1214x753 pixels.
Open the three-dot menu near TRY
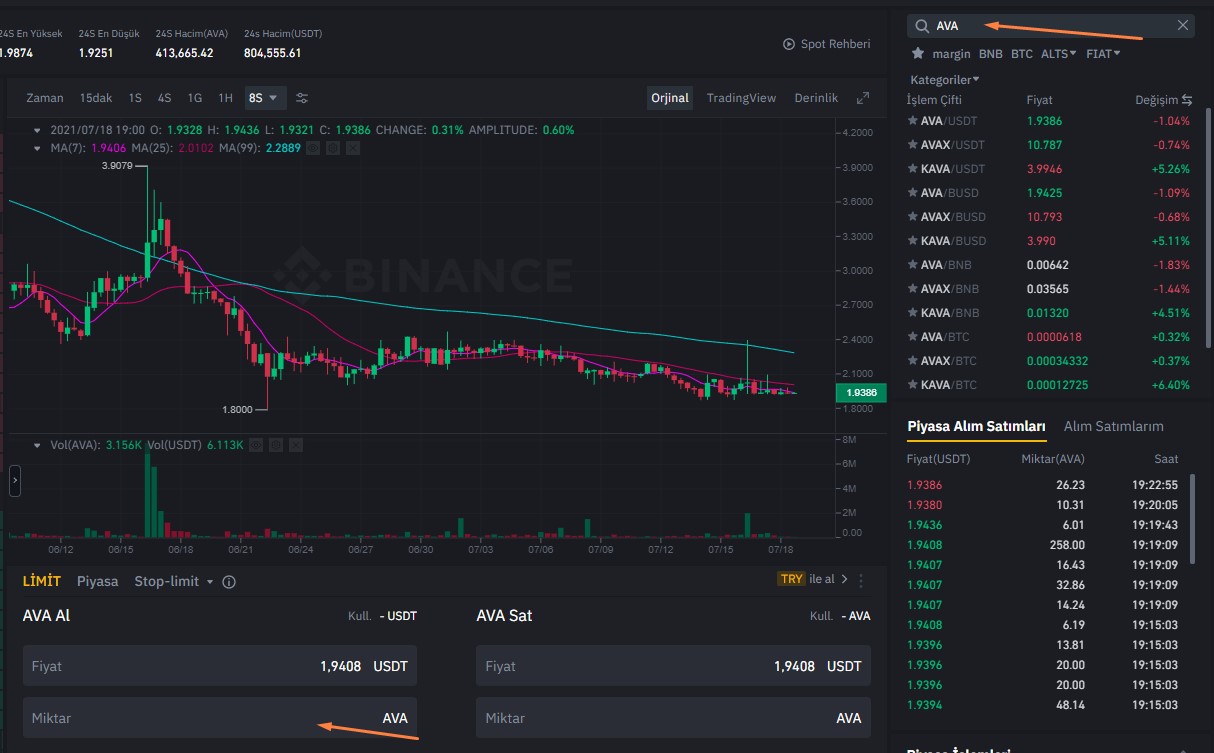point(861,580)
